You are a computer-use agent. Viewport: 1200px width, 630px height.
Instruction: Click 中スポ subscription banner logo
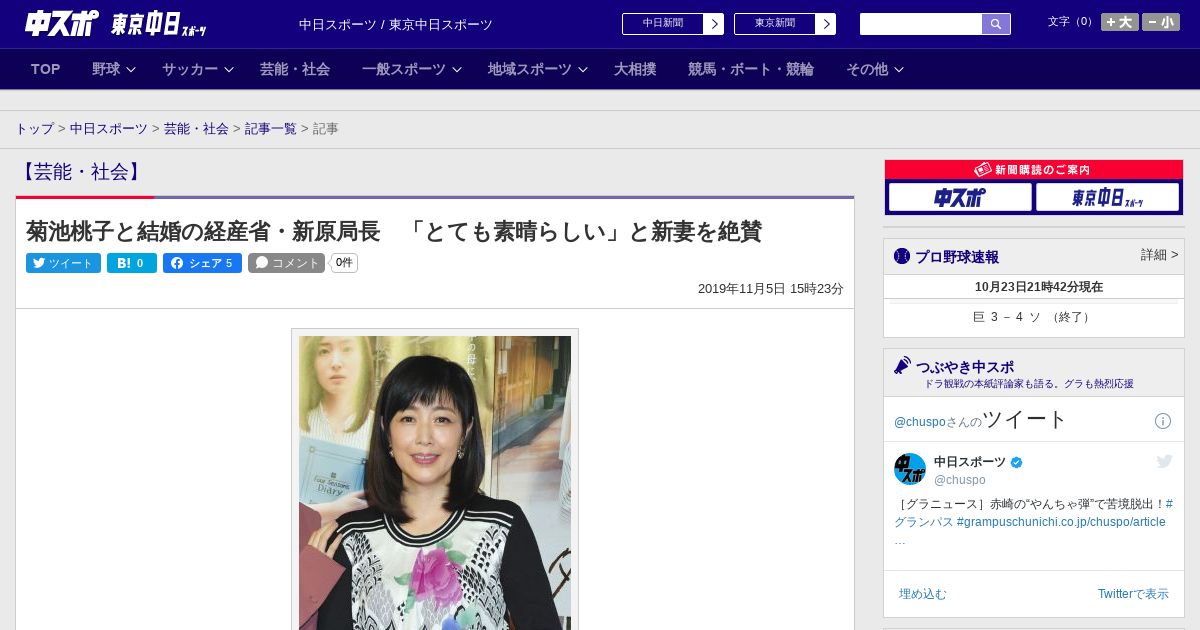(960, 197)
